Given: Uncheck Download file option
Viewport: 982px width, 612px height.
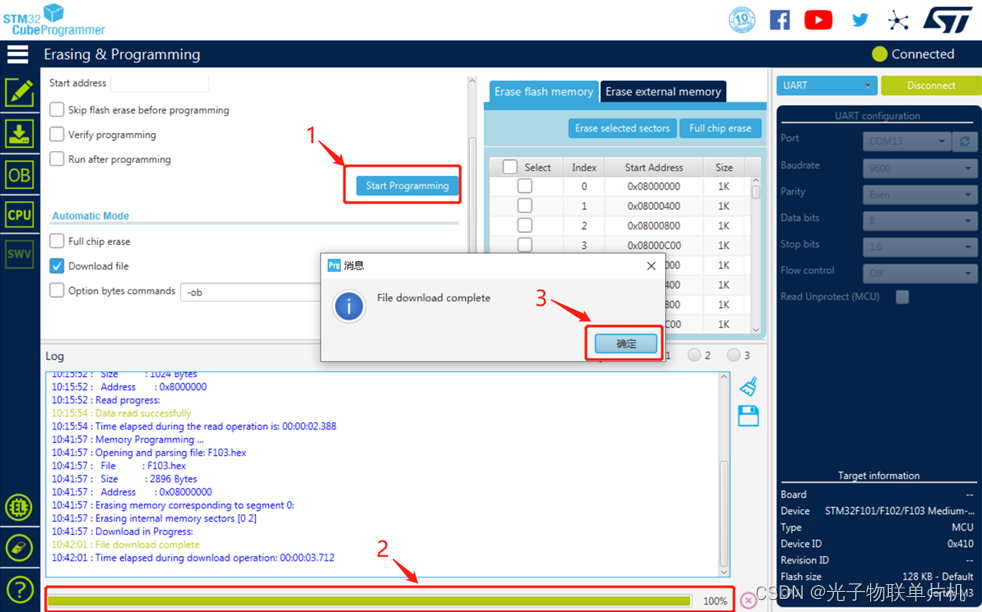Looking at the screenshot, I should point(57,266).
